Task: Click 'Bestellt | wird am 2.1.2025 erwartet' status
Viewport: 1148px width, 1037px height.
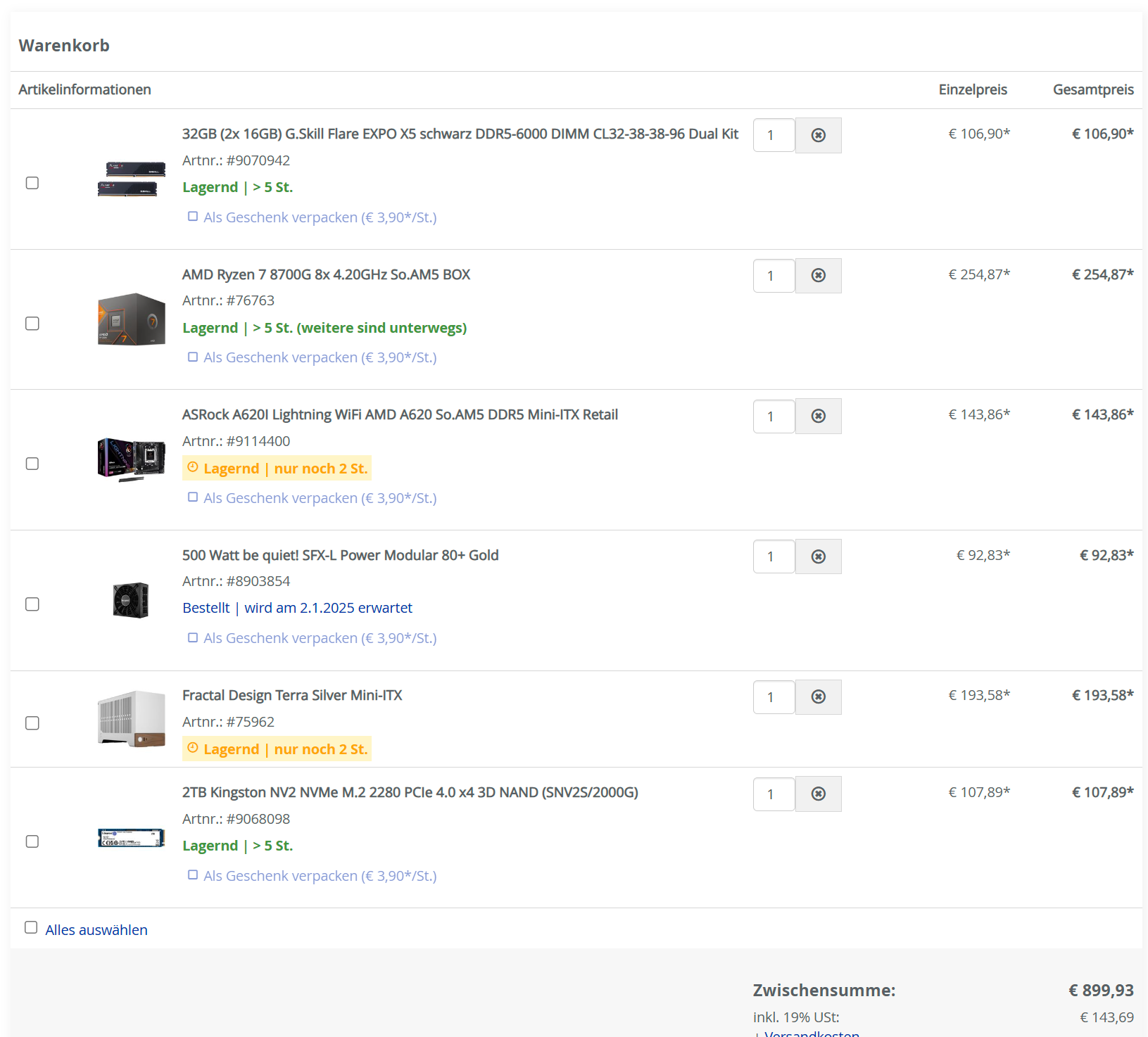Action: point(297,608)
